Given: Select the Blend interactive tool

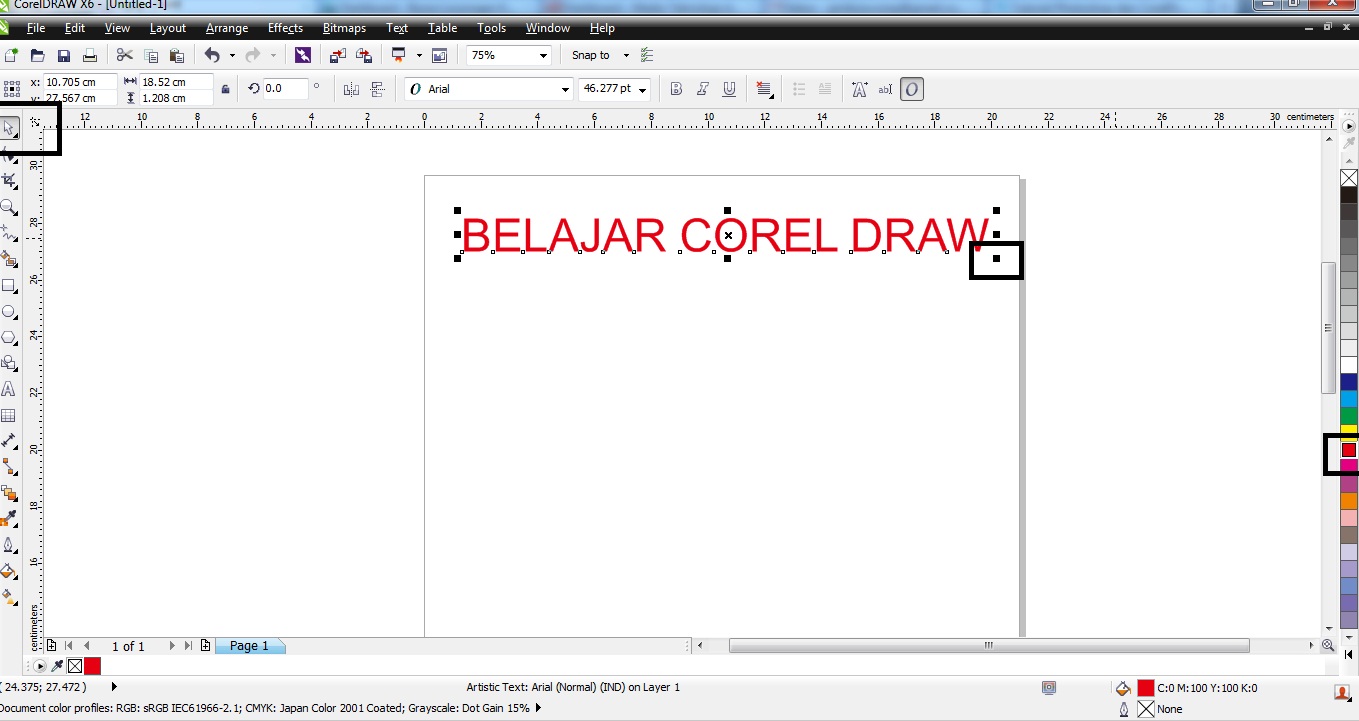Looking at the screenshot, I should click(9, 493).
